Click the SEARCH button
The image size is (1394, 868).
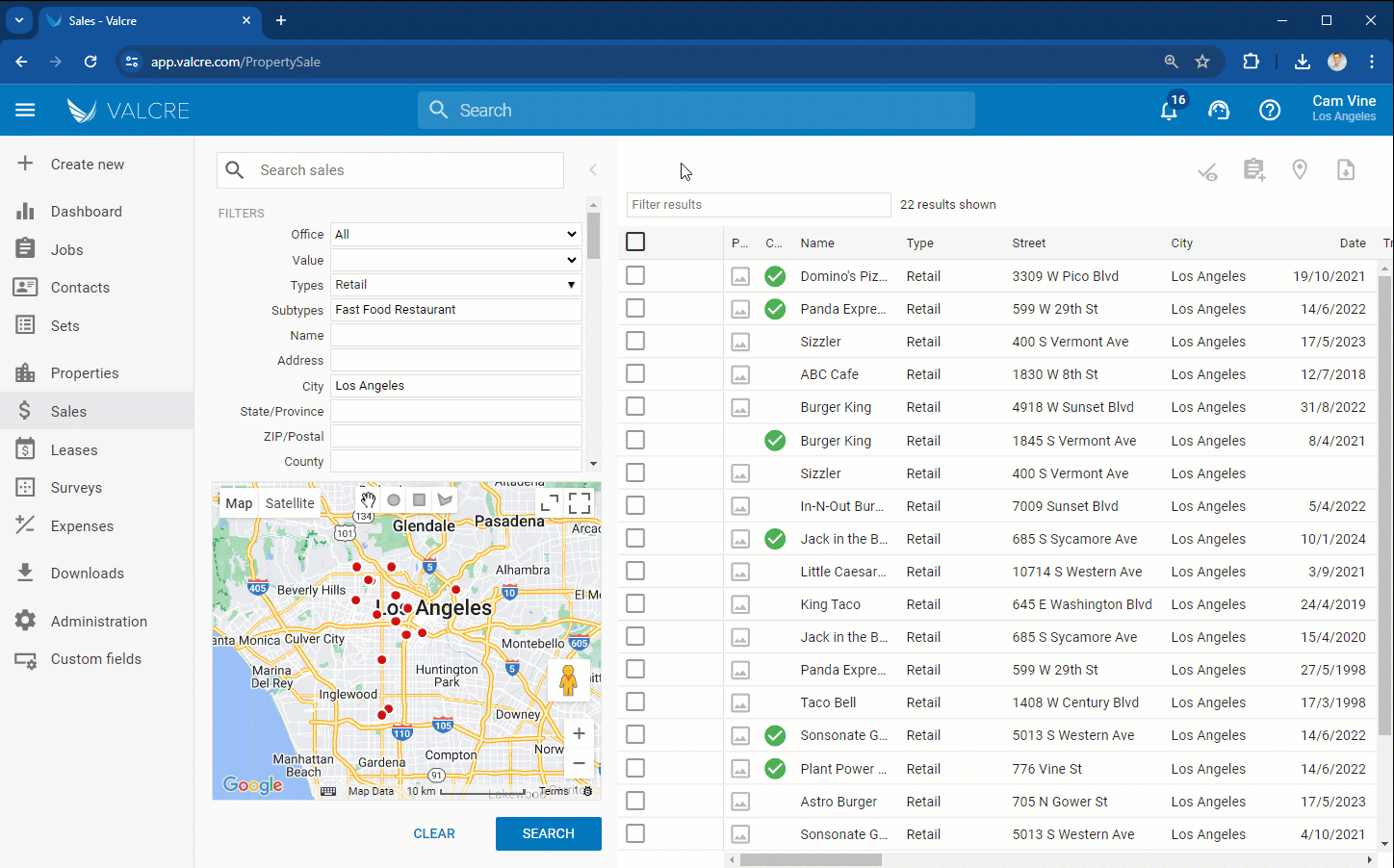pos(549,833)
